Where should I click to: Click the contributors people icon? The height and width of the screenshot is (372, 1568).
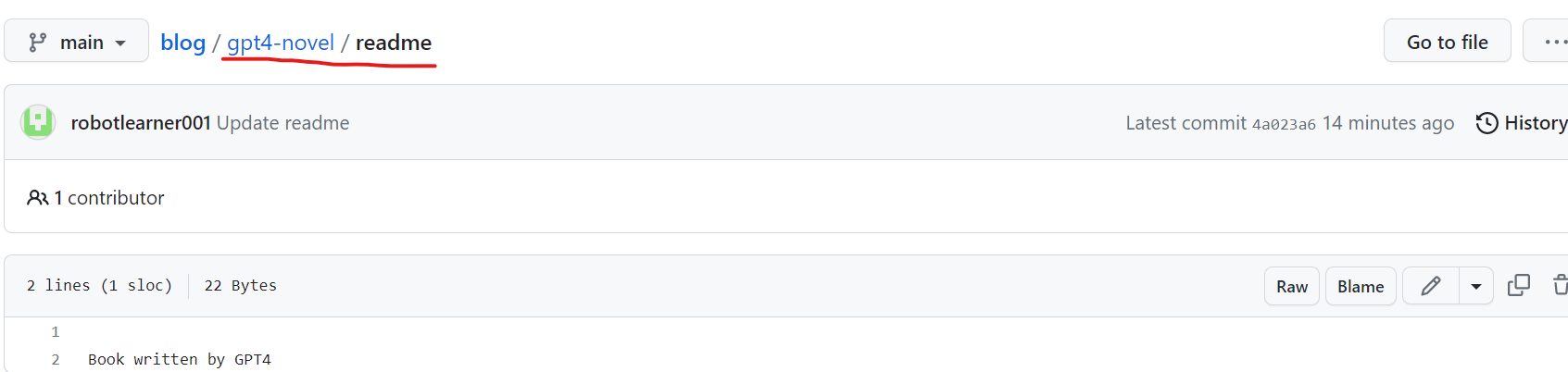point(38,198)
